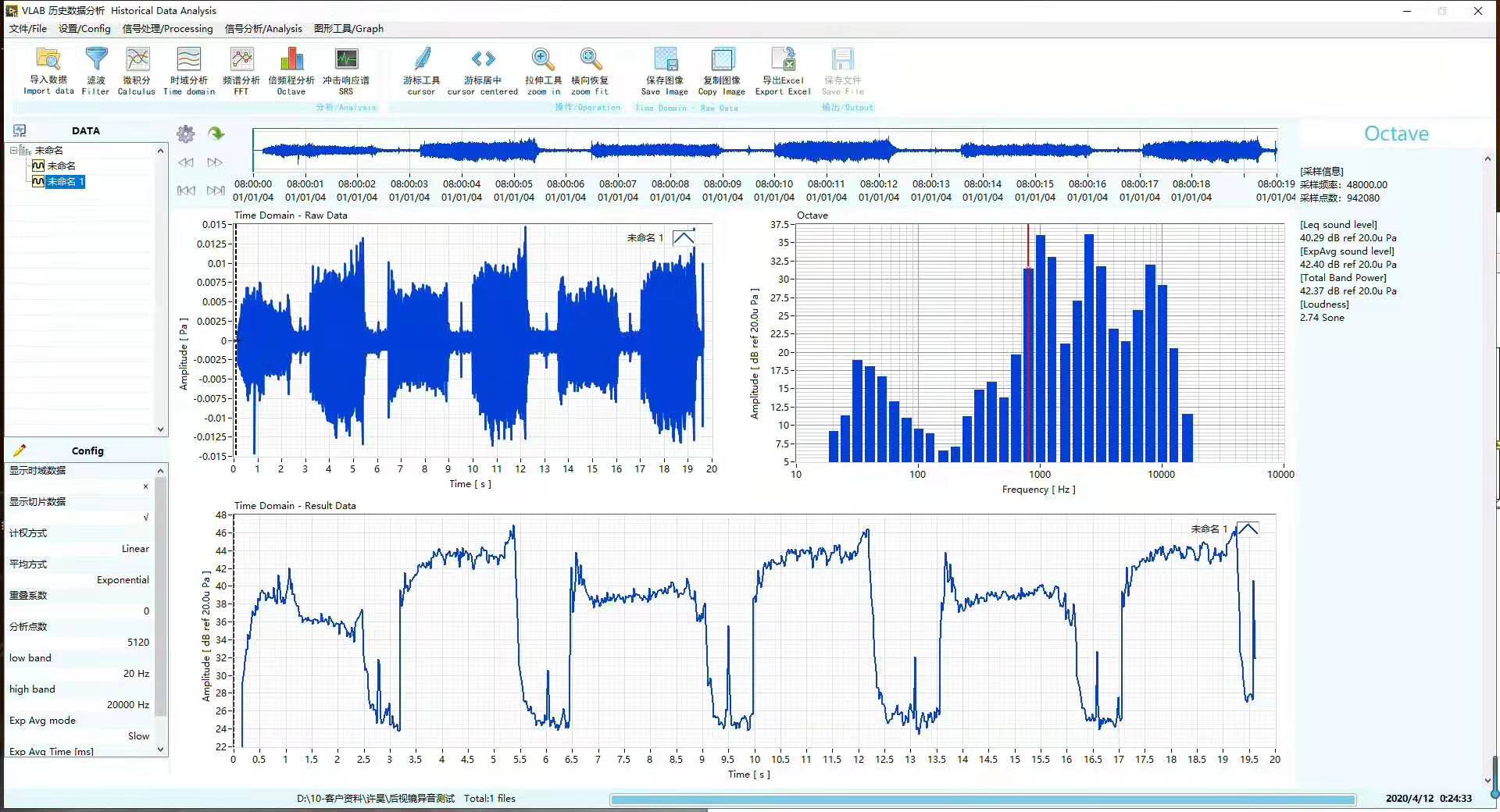This screenshot has height=812, width=1500.
Task: Click the green refresh arrow icon
Action: click(x=216, y=134)
